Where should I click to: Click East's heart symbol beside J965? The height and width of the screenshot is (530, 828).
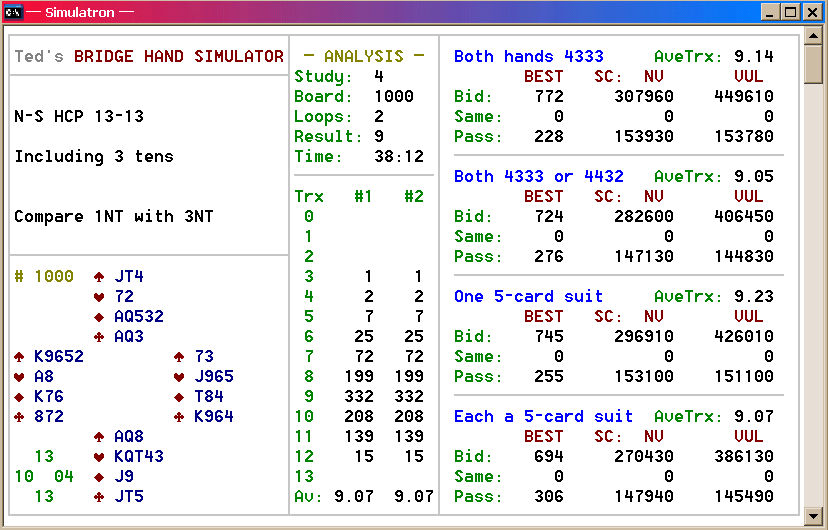[179, 377]
